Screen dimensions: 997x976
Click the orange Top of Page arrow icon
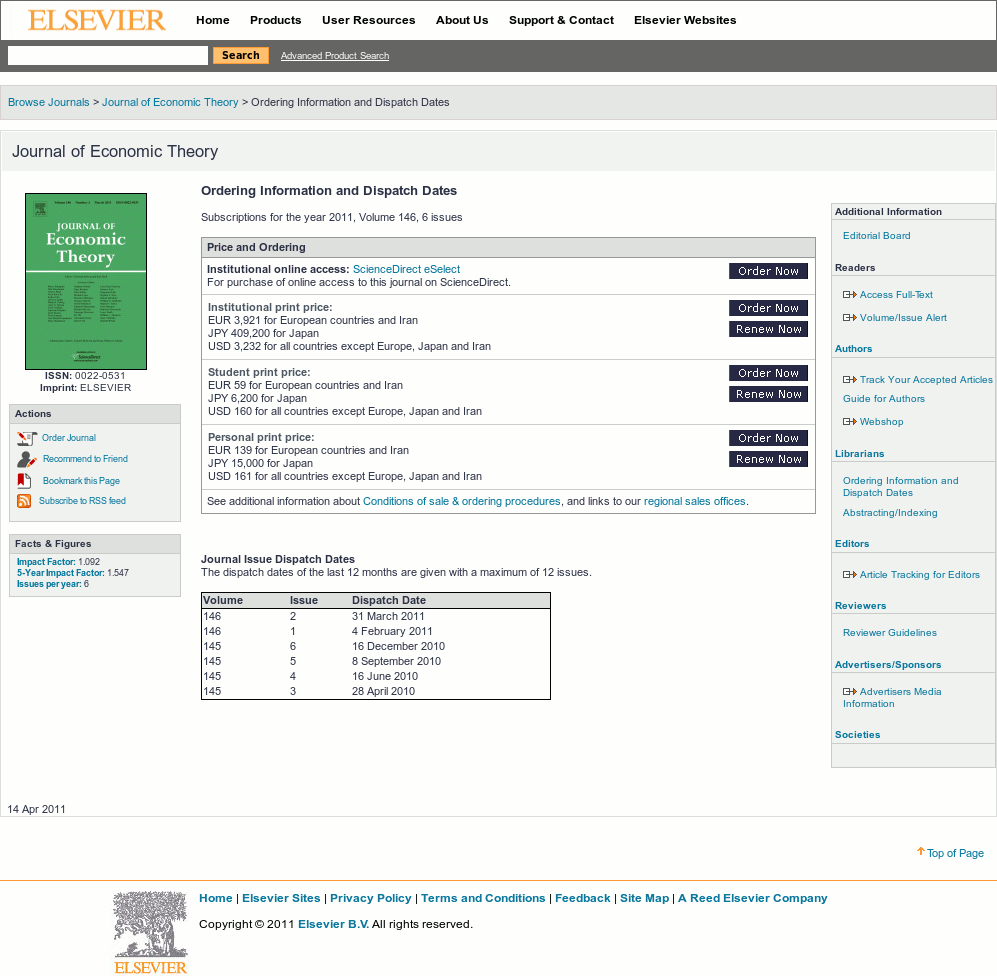(921, 851)
